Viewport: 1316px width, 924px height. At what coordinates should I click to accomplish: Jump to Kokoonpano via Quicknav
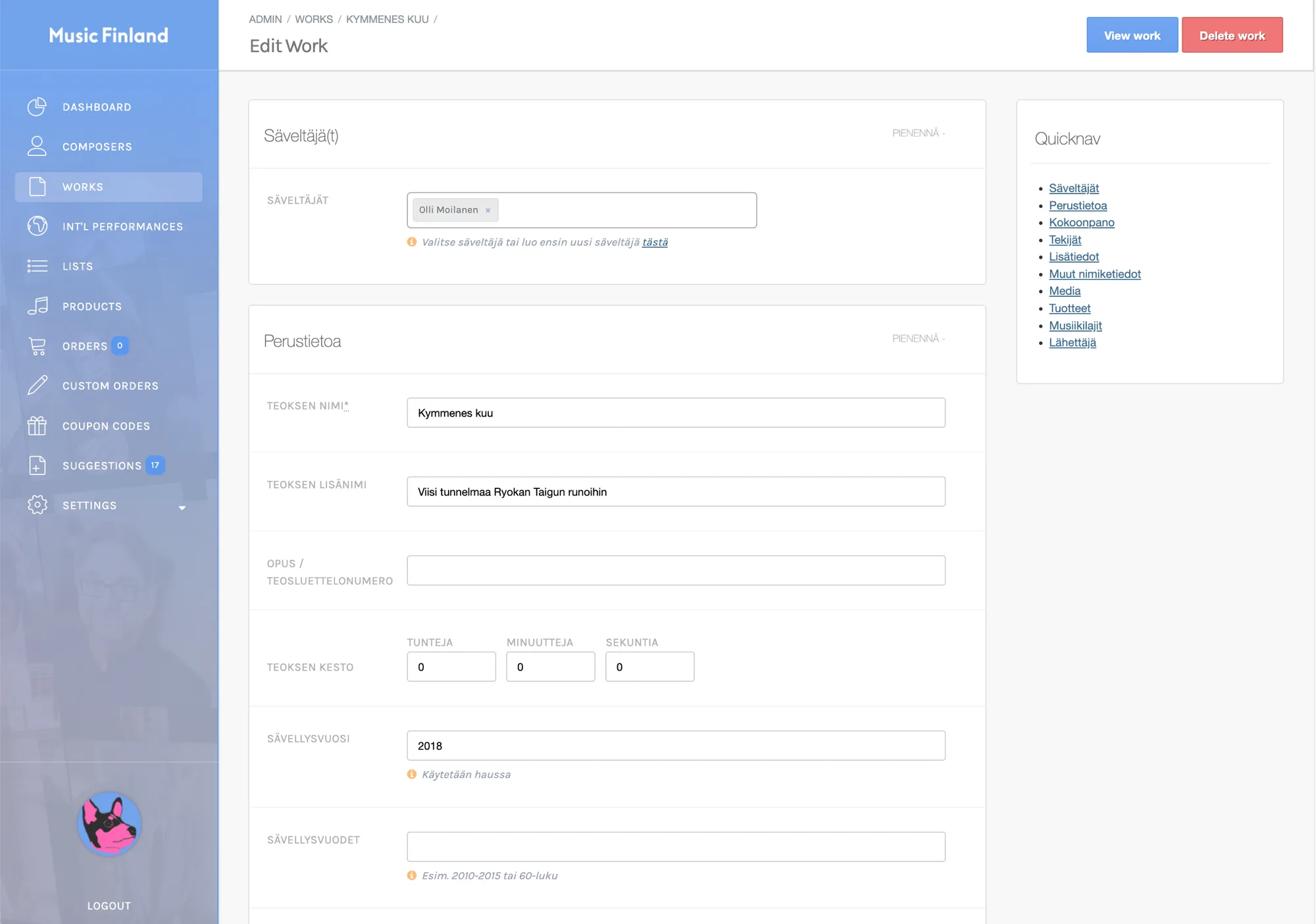coord(1082,222)
